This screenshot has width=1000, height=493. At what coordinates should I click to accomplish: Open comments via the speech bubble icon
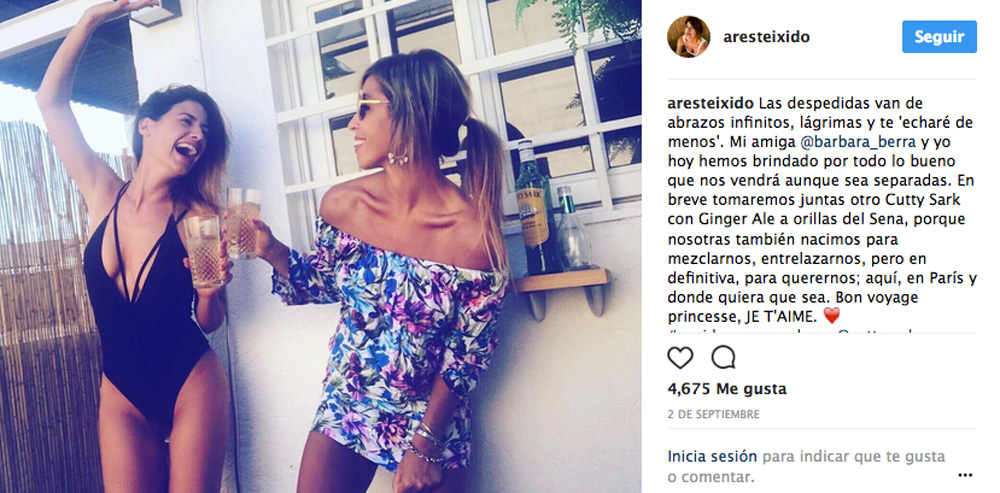(x=723, y=358)
